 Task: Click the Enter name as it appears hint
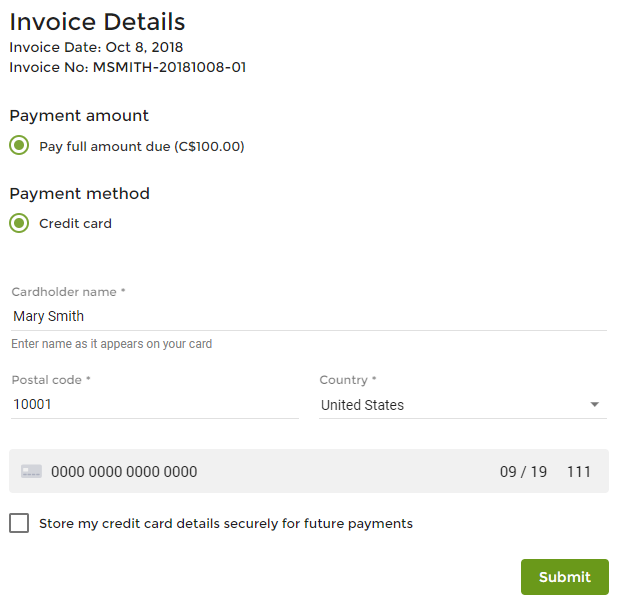click(x=112, y=344)
